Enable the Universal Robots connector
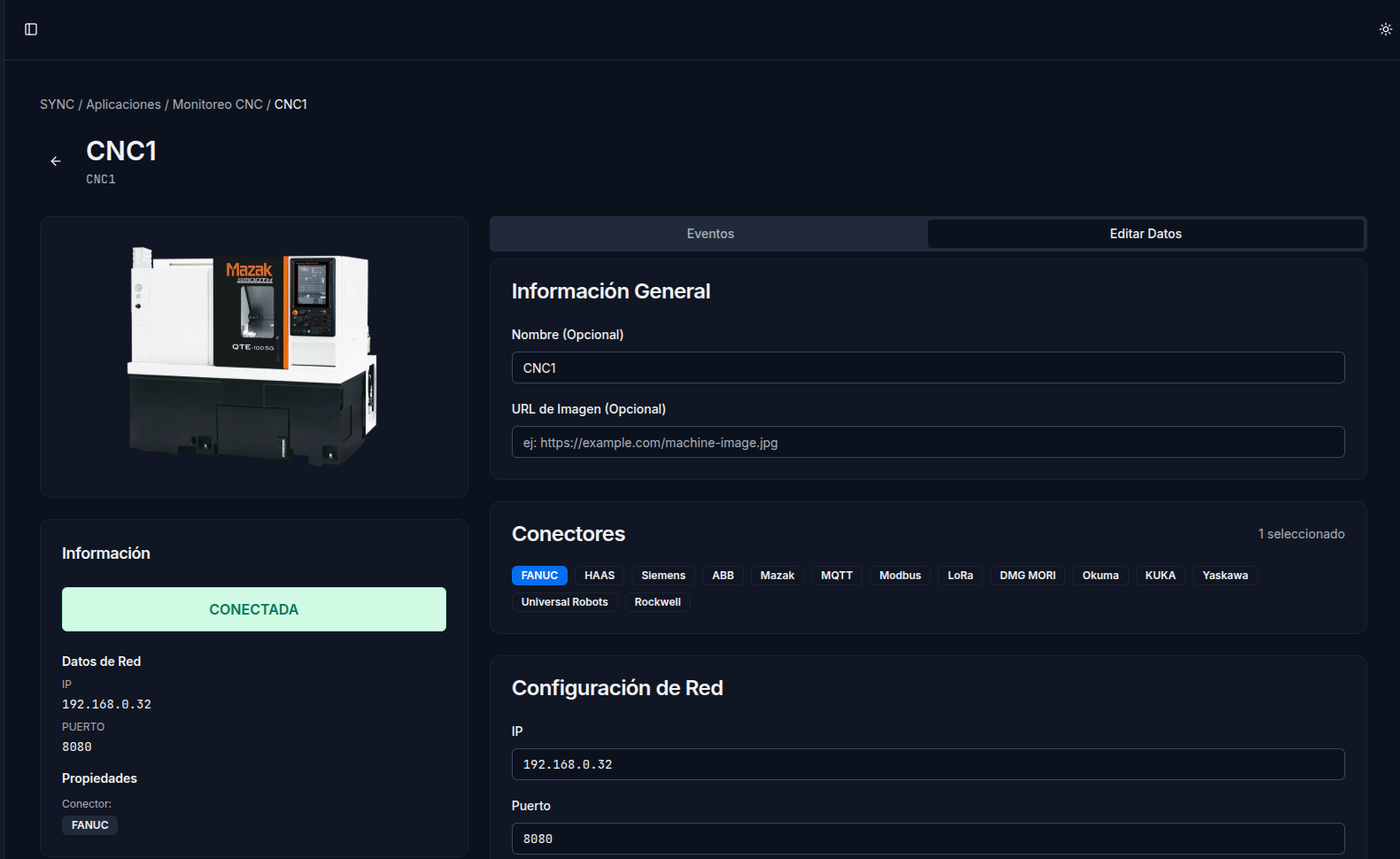 pos(564,602)
